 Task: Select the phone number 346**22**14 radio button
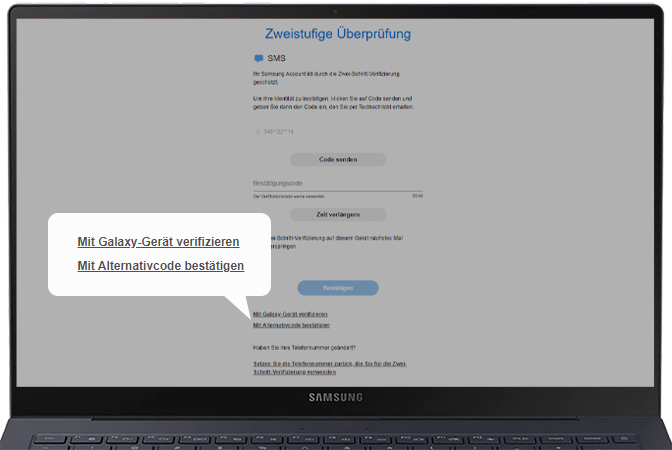[258, 132]
